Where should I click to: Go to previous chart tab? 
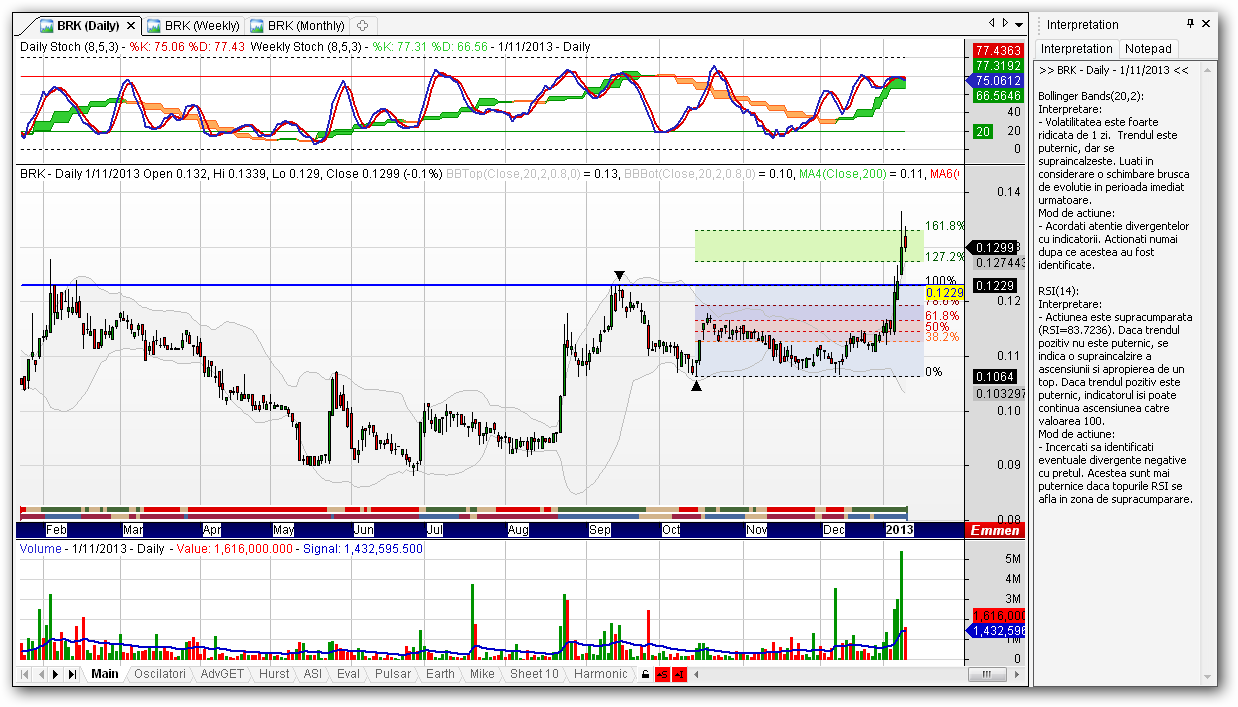click(992, 23)
